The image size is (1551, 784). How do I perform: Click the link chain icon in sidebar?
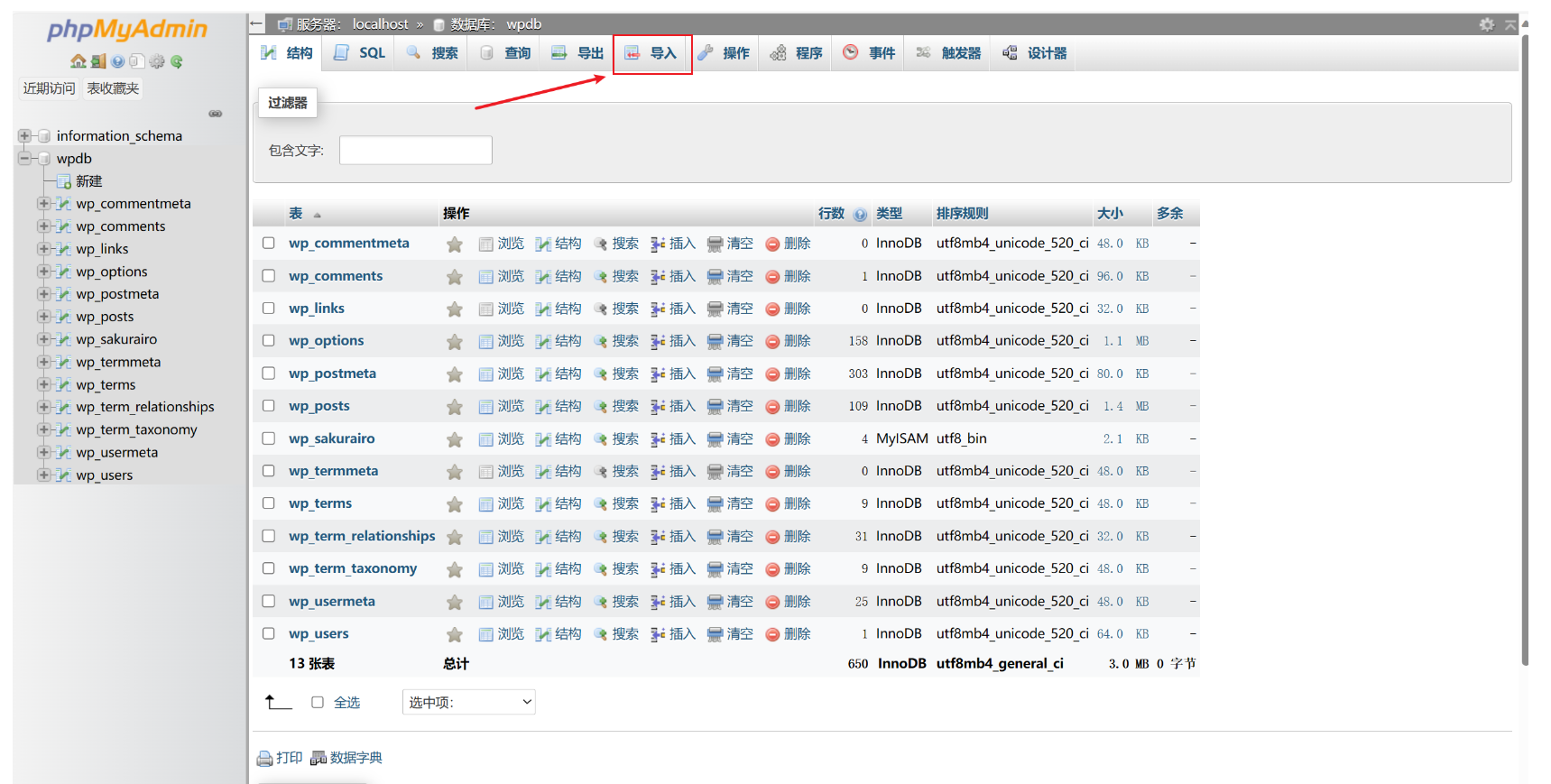(x=215, y=114)
